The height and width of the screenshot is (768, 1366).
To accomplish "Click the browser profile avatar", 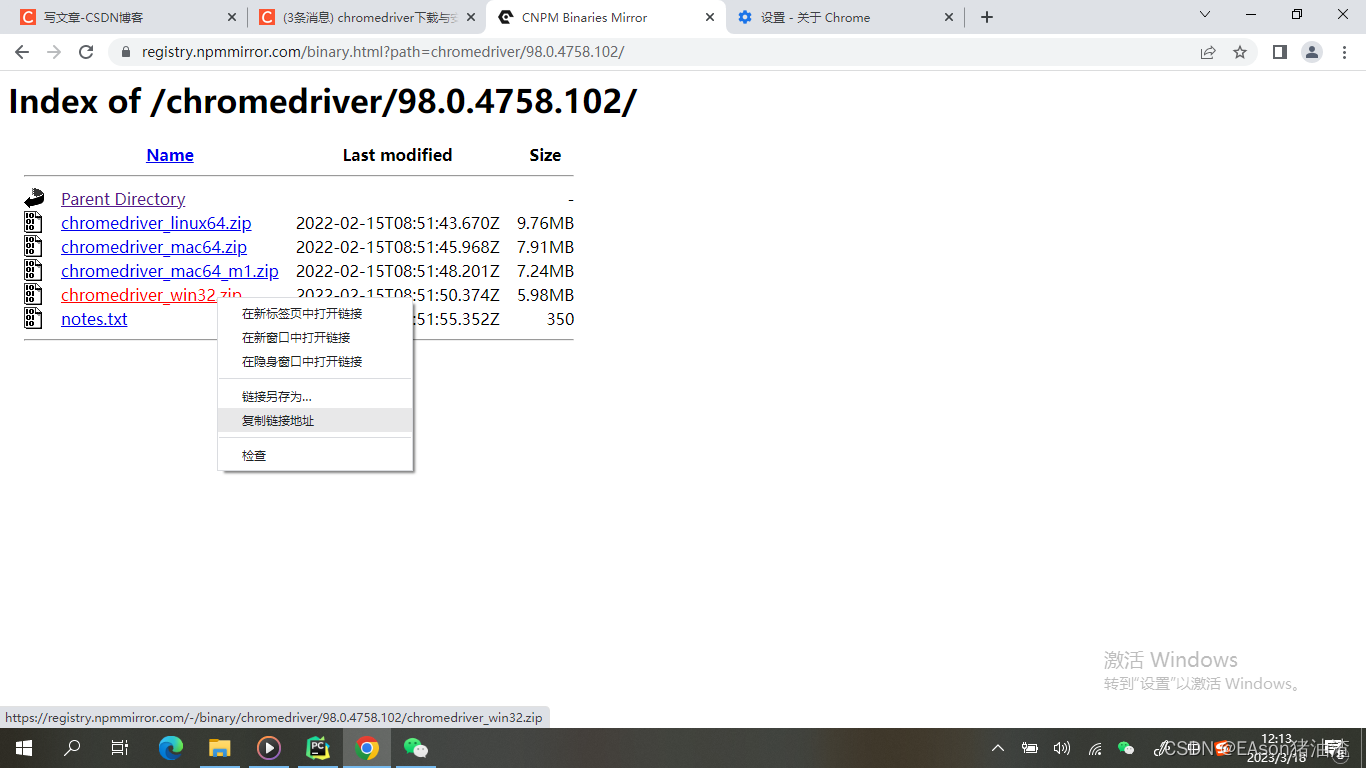I will (x=1311, y=51).
